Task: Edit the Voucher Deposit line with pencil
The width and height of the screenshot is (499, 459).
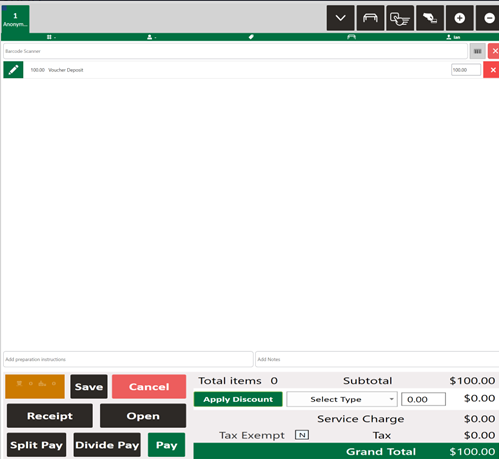Action: (x=13, y=70)
